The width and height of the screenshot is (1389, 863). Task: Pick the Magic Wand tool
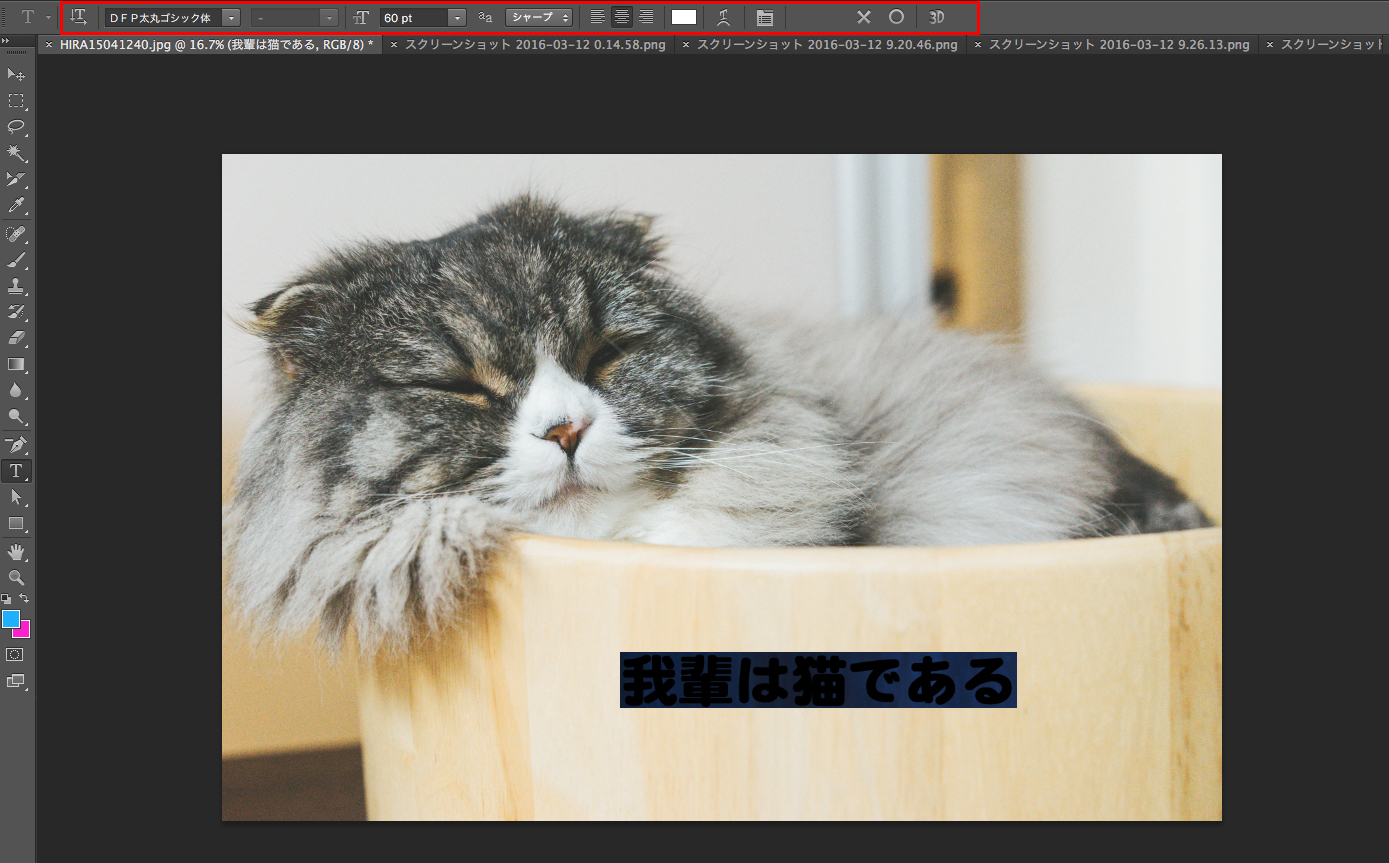[x=16, y=153]
